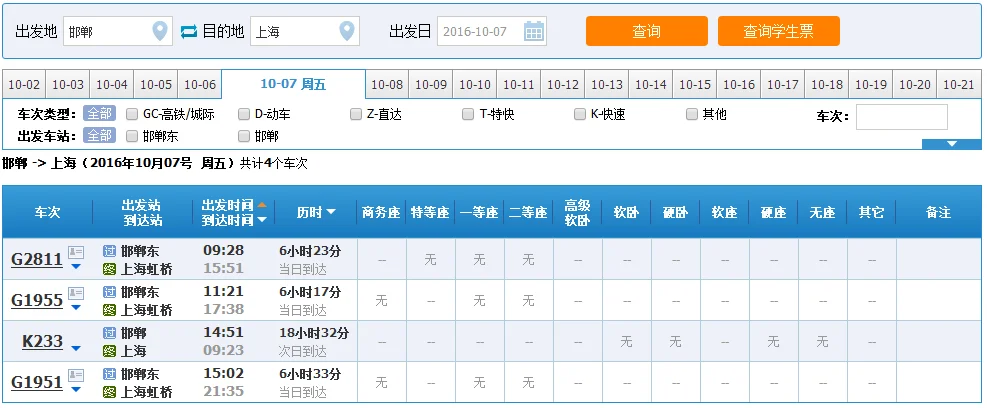Screen dimensions: 987x408
Task: Click the 二等座 column header
Action: coord(528,213)
